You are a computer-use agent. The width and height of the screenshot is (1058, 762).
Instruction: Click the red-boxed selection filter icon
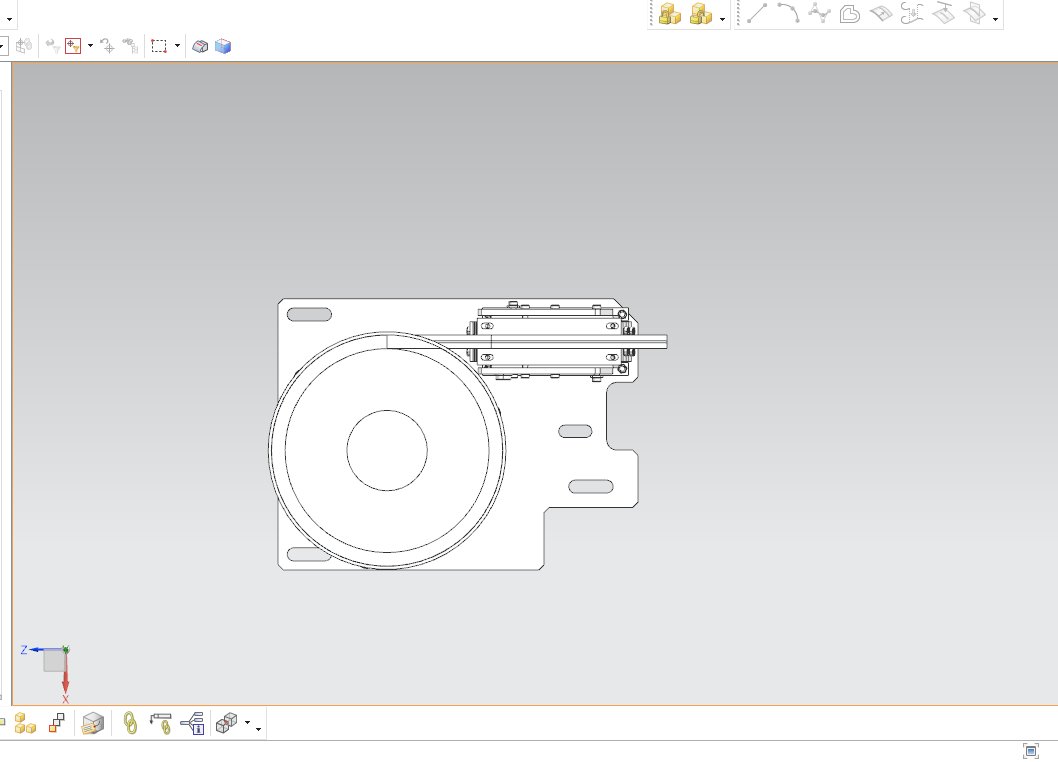[73, 46]
